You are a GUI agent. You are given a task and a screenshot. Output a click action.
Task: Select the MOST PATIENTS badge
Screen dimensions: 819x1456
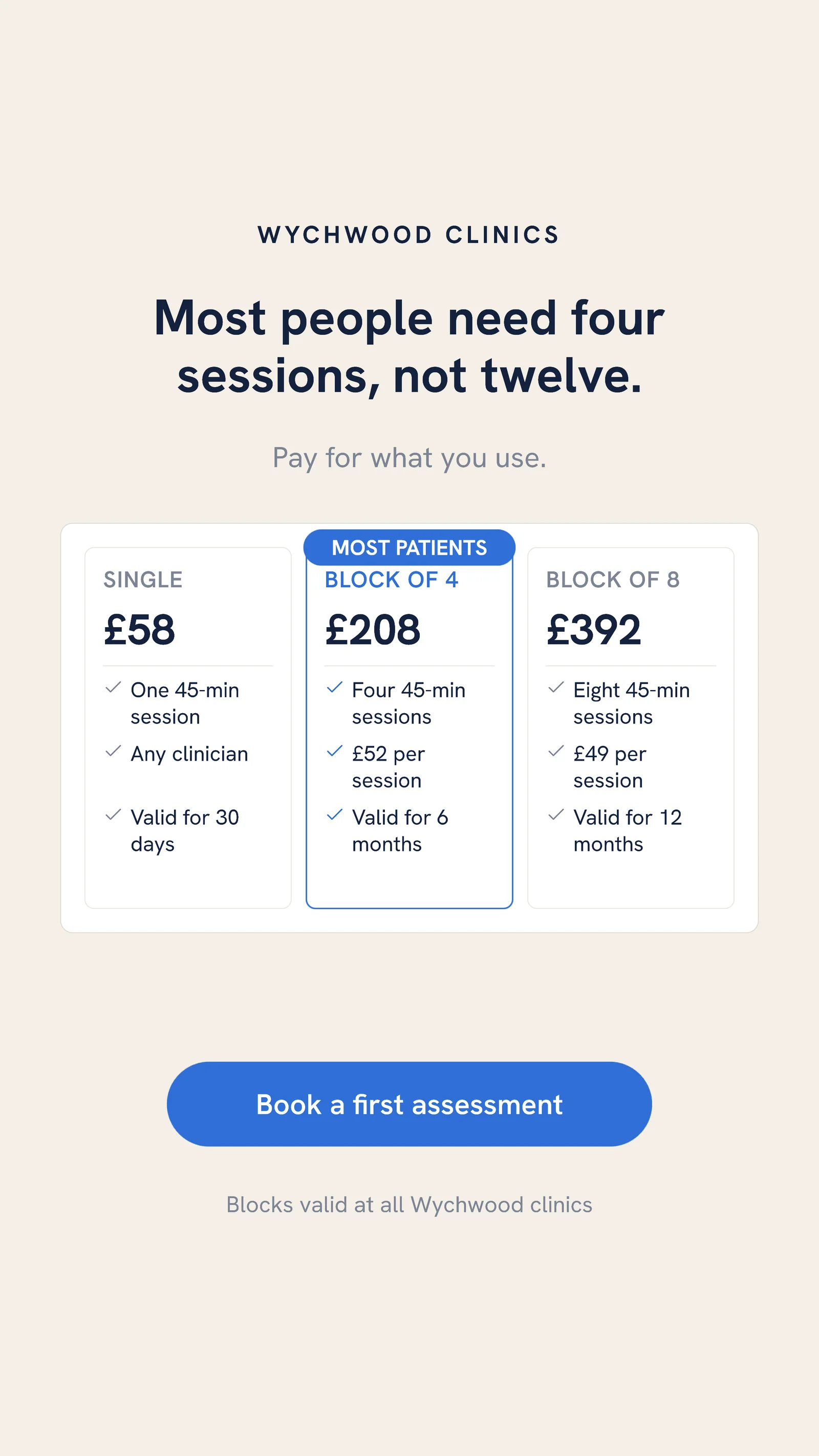(409, 547)
